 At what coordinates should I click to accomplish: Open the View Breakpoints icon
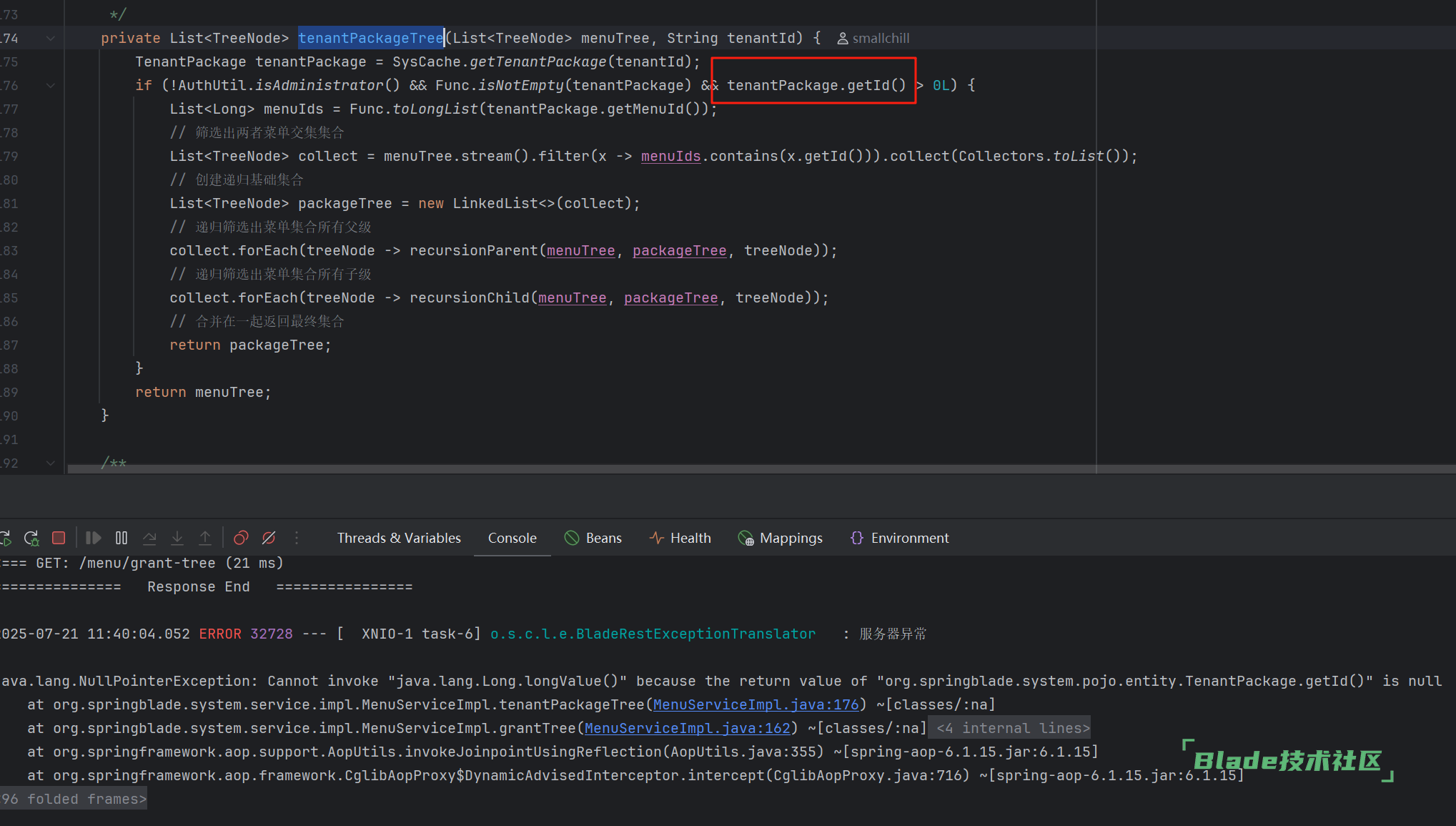pyautogui.click(x=241, y=538)
